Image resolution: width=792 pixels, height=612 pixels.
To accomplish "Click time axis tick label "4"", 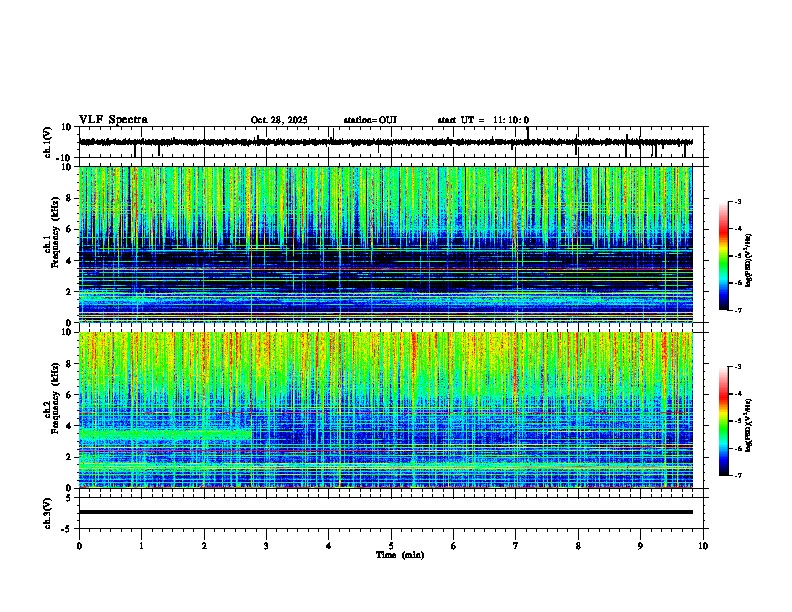I will pos(329,546).
